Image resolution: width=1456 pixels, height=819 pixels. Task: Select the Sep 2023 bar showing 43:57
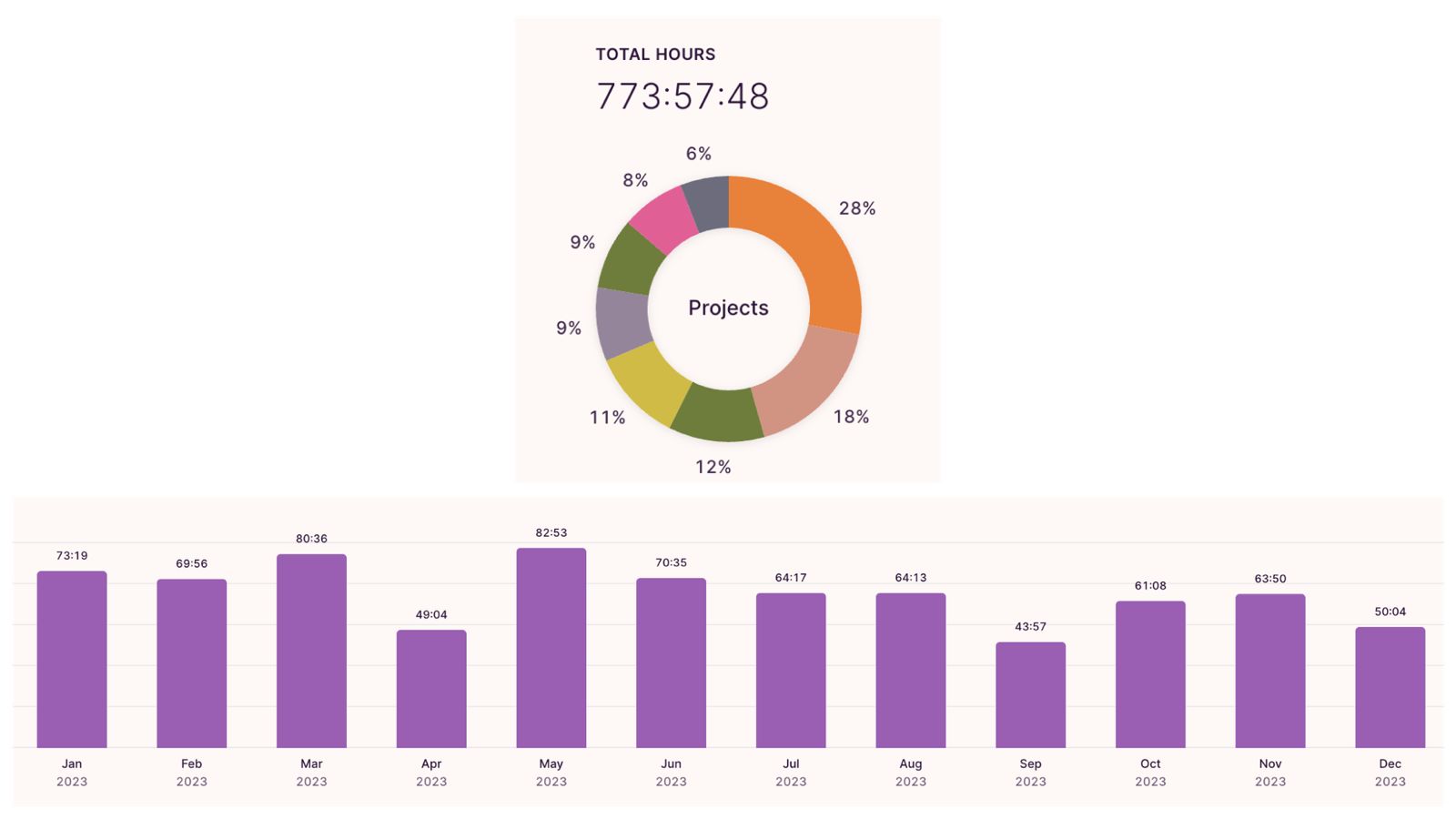click(1030, 695)
